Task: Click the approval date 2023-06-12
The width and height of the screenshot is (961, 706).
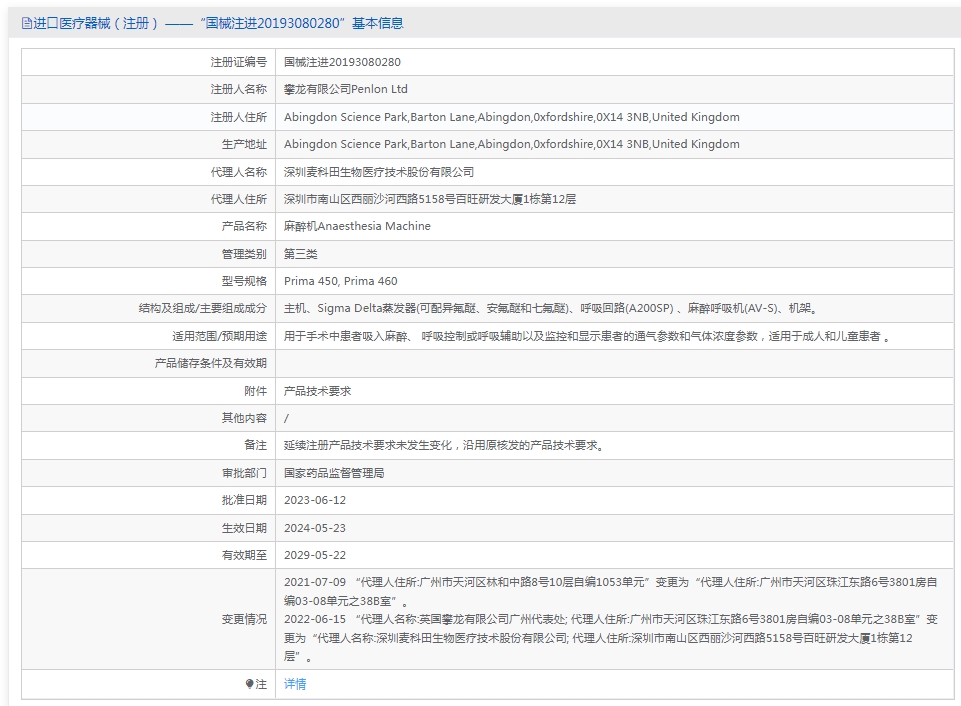Action: coord(315,500)
